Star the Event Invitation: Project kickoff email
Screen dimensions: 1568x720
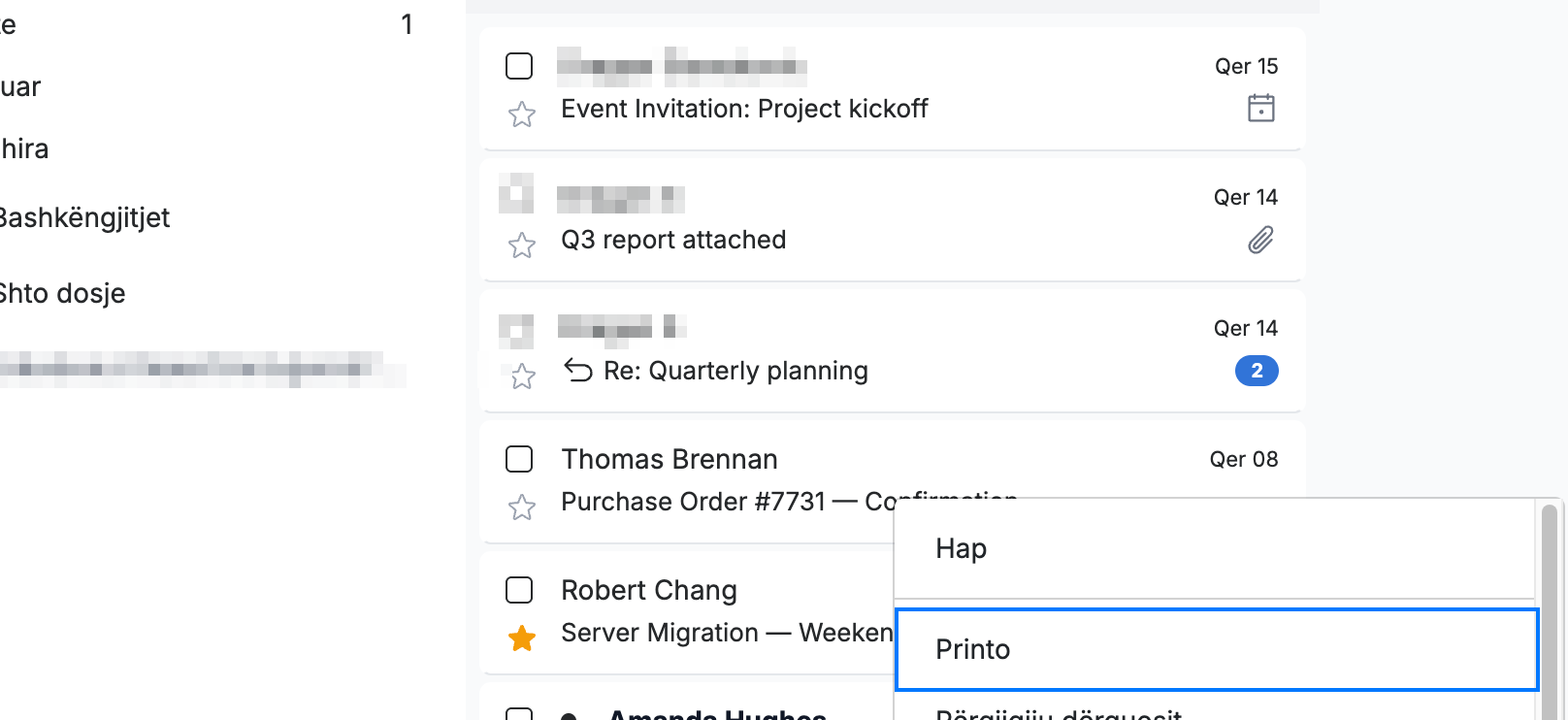[522, 115]
